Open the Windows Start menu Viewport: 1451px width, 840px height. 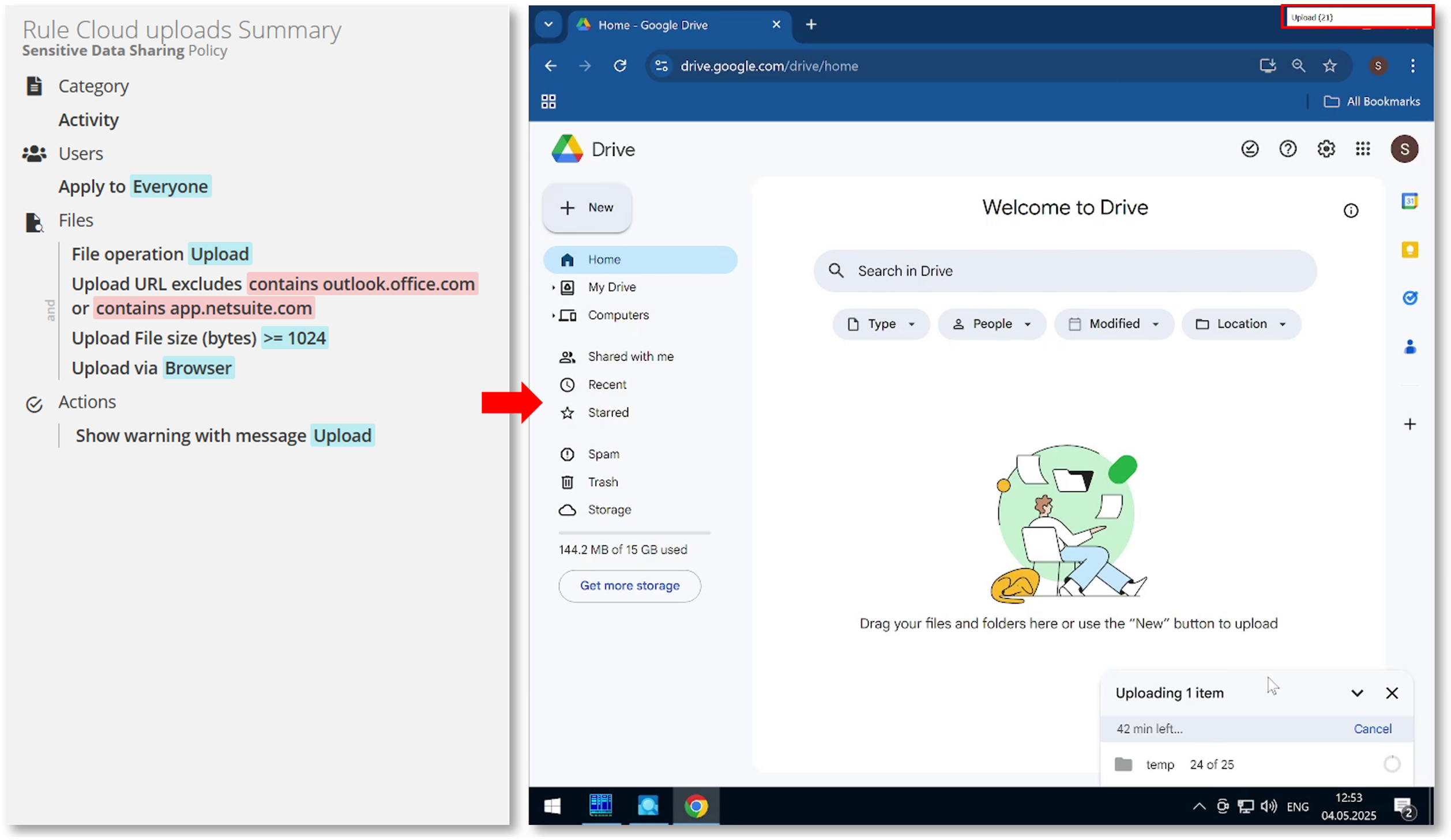(x=552, y=805)
